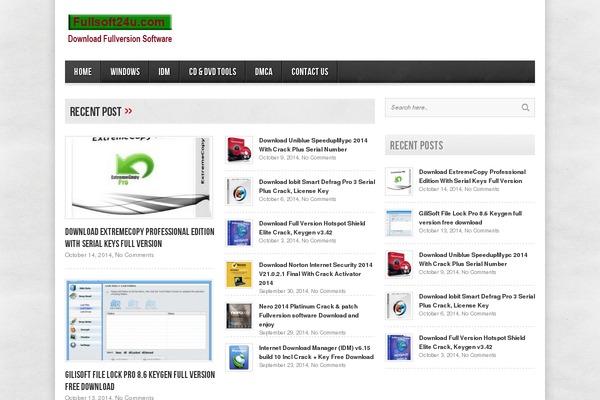The height and width of the screenshot is (400, 600).
Task: Click 'September 23, 2014' date text
Action: coord(283,365)
